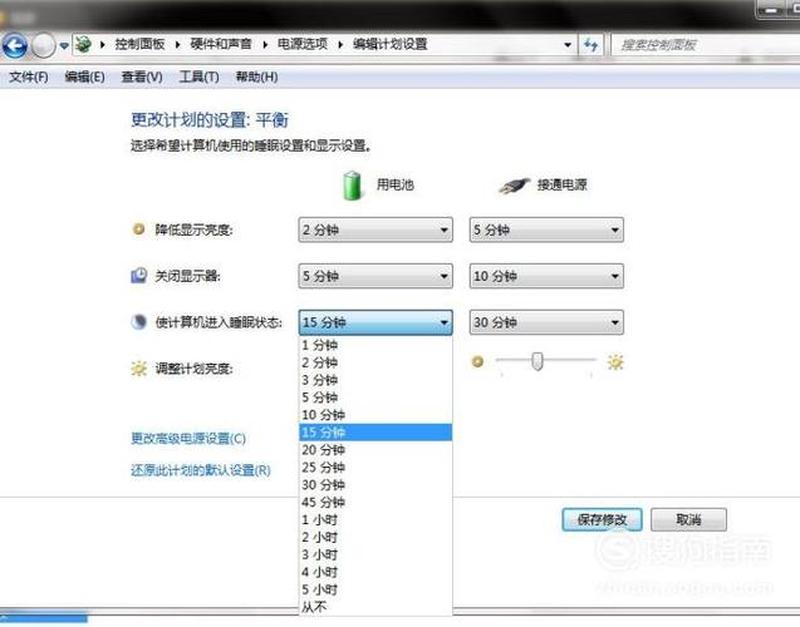Choose 2 分钟 from the sleep list
800x627 pixels.
pyautogui.click(x=376, y=363)
